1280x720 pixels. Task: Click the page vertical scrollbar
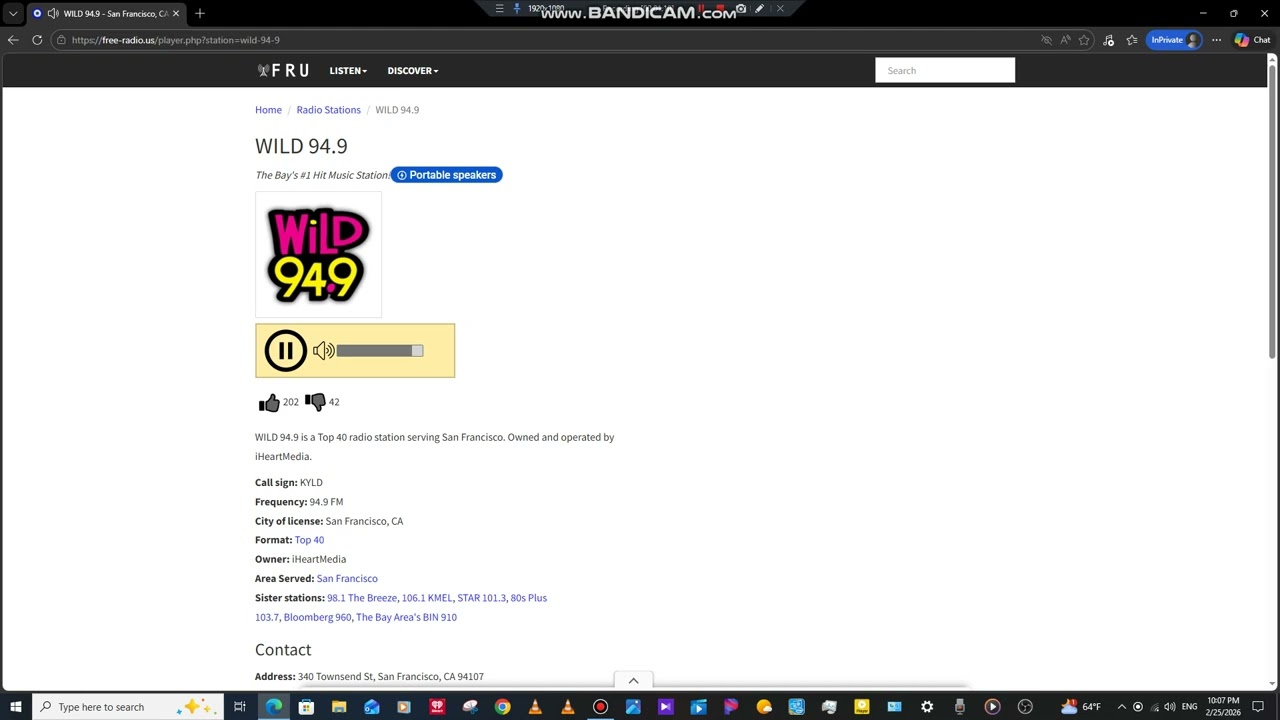1273,210
